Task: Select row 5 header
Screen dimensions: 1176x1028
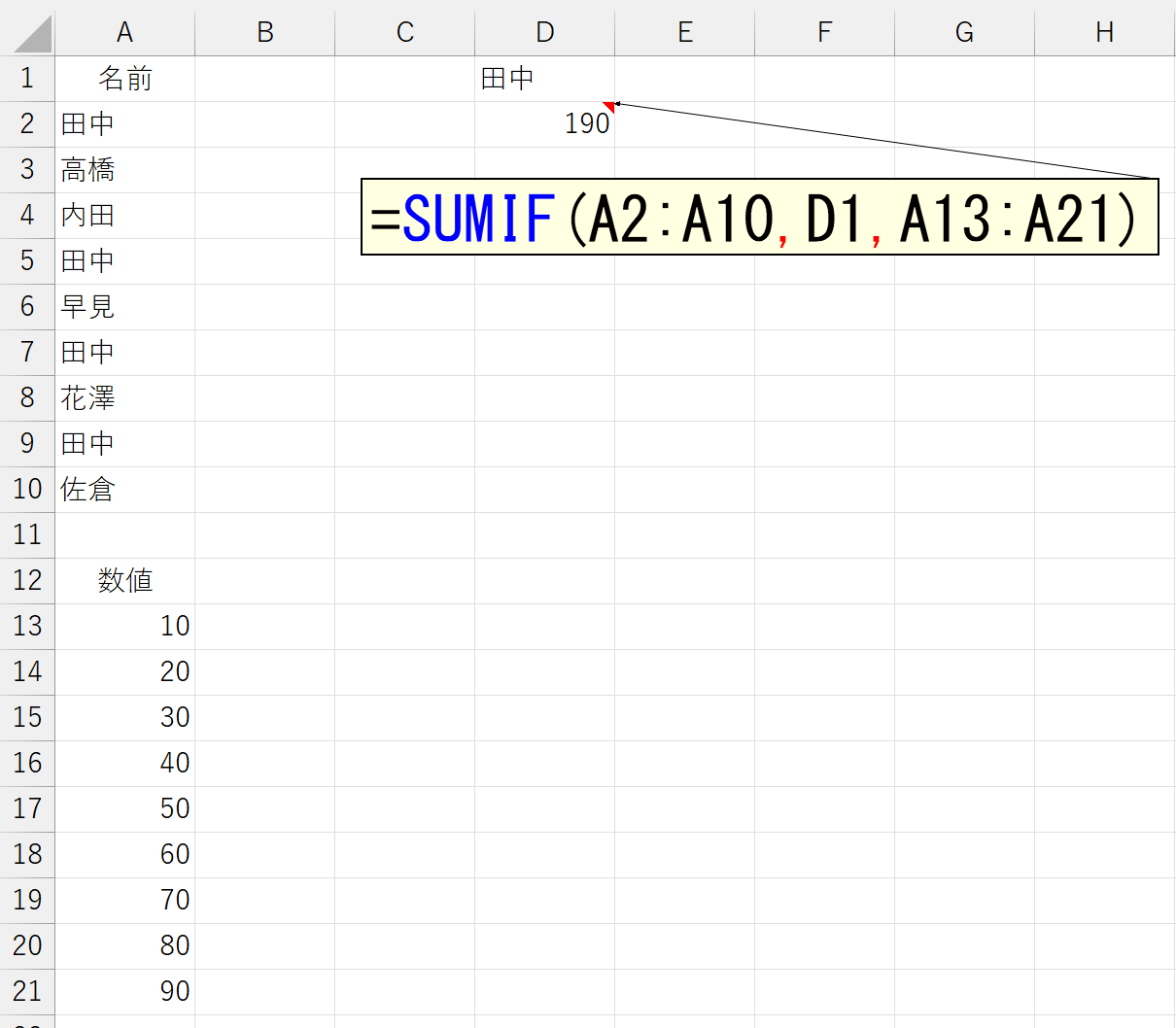Action: [27, 261]
